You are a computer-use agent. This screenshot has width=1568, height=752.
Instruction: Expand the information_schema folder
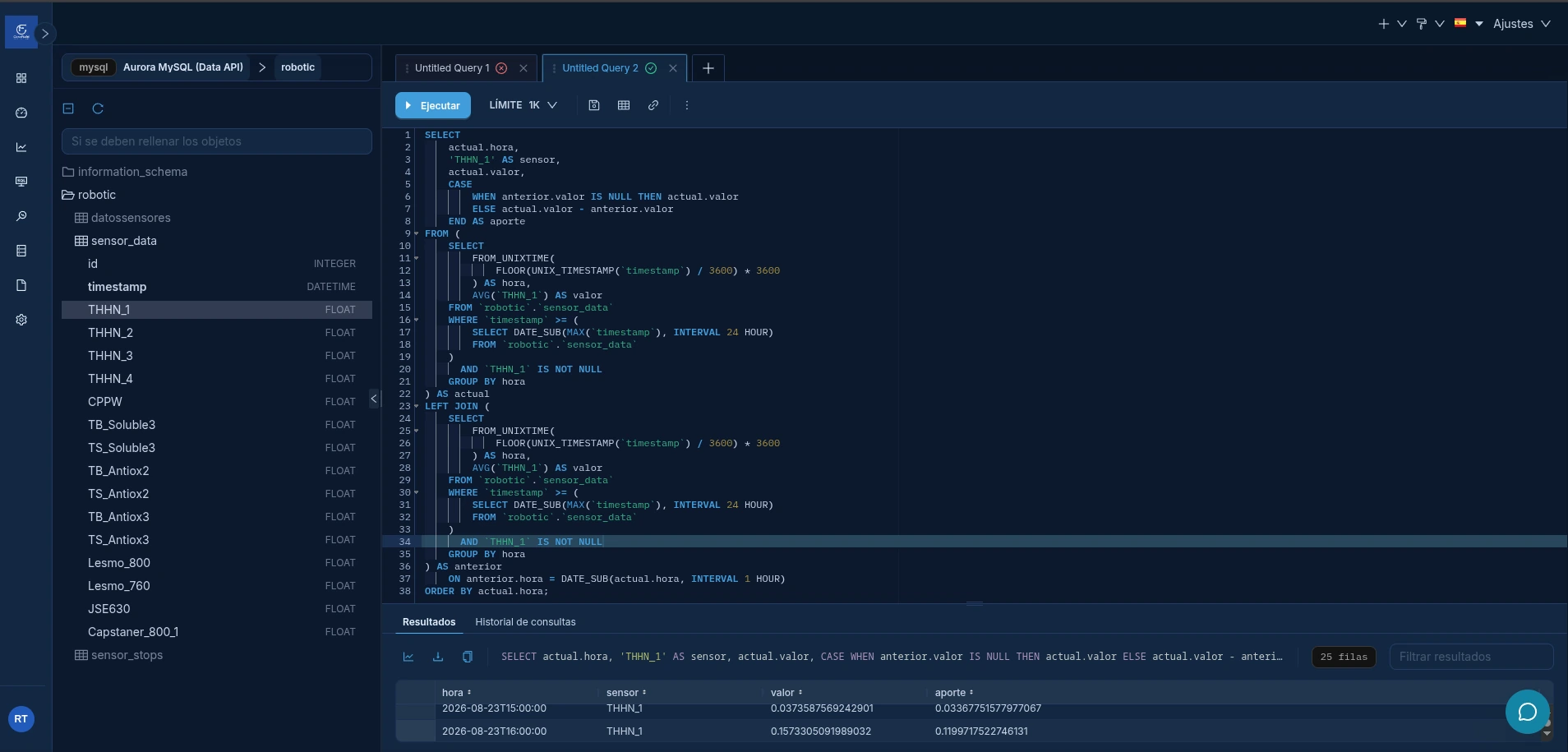click(x=125, y=172)
